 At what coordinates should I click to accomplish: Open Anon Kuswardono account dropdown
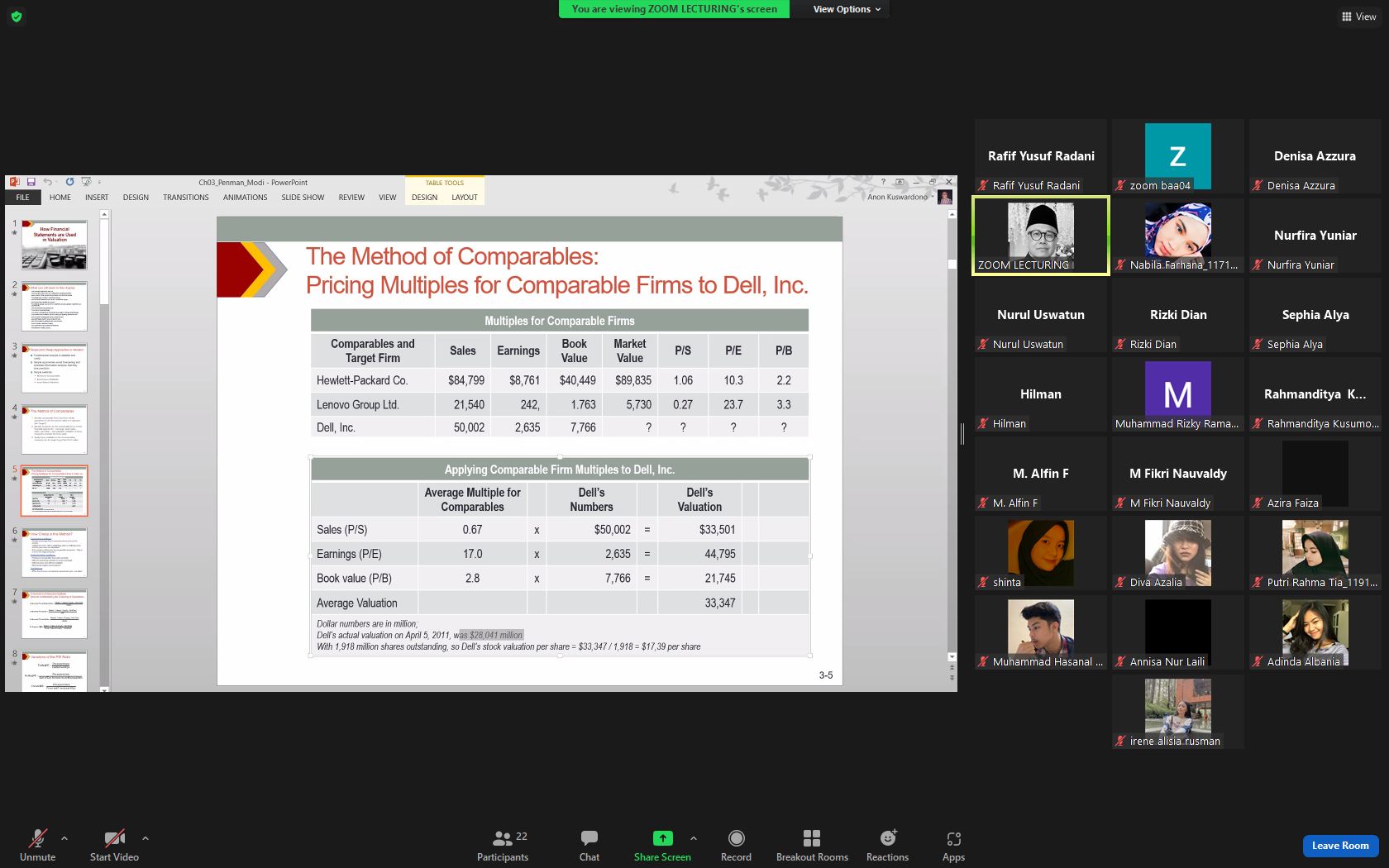(x=900, y=198)
